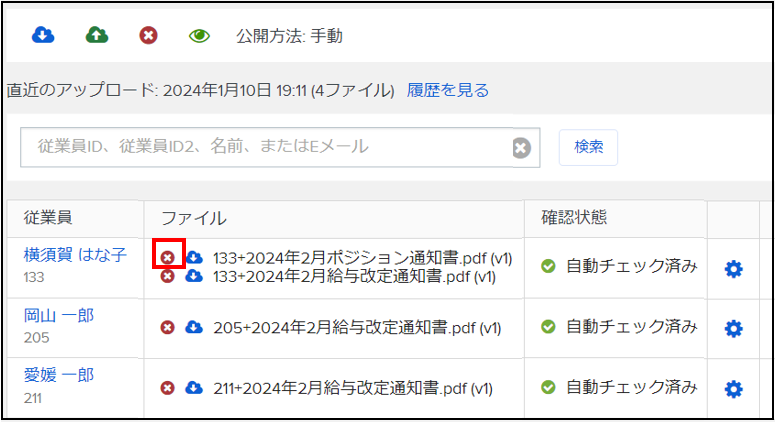Clear the search field with gray X

coord(521,148)
